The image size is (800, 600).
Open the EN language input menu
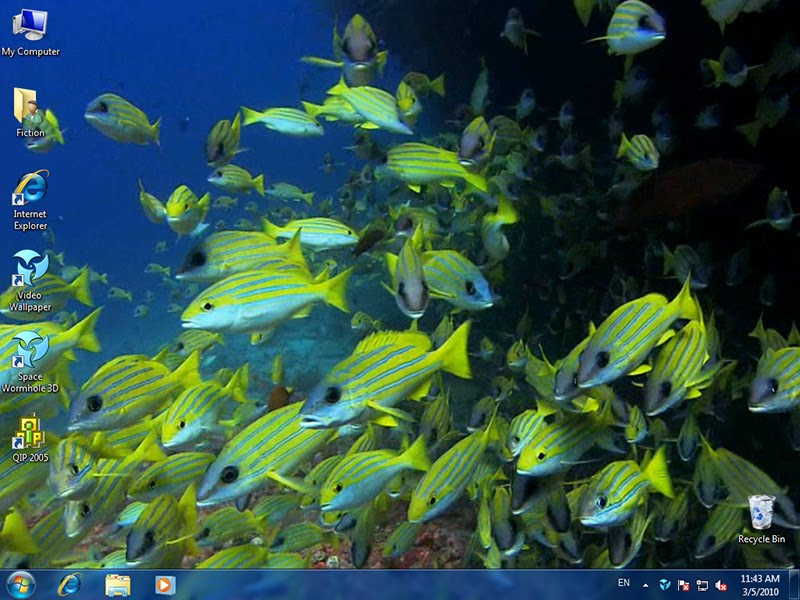coord(625,584)
